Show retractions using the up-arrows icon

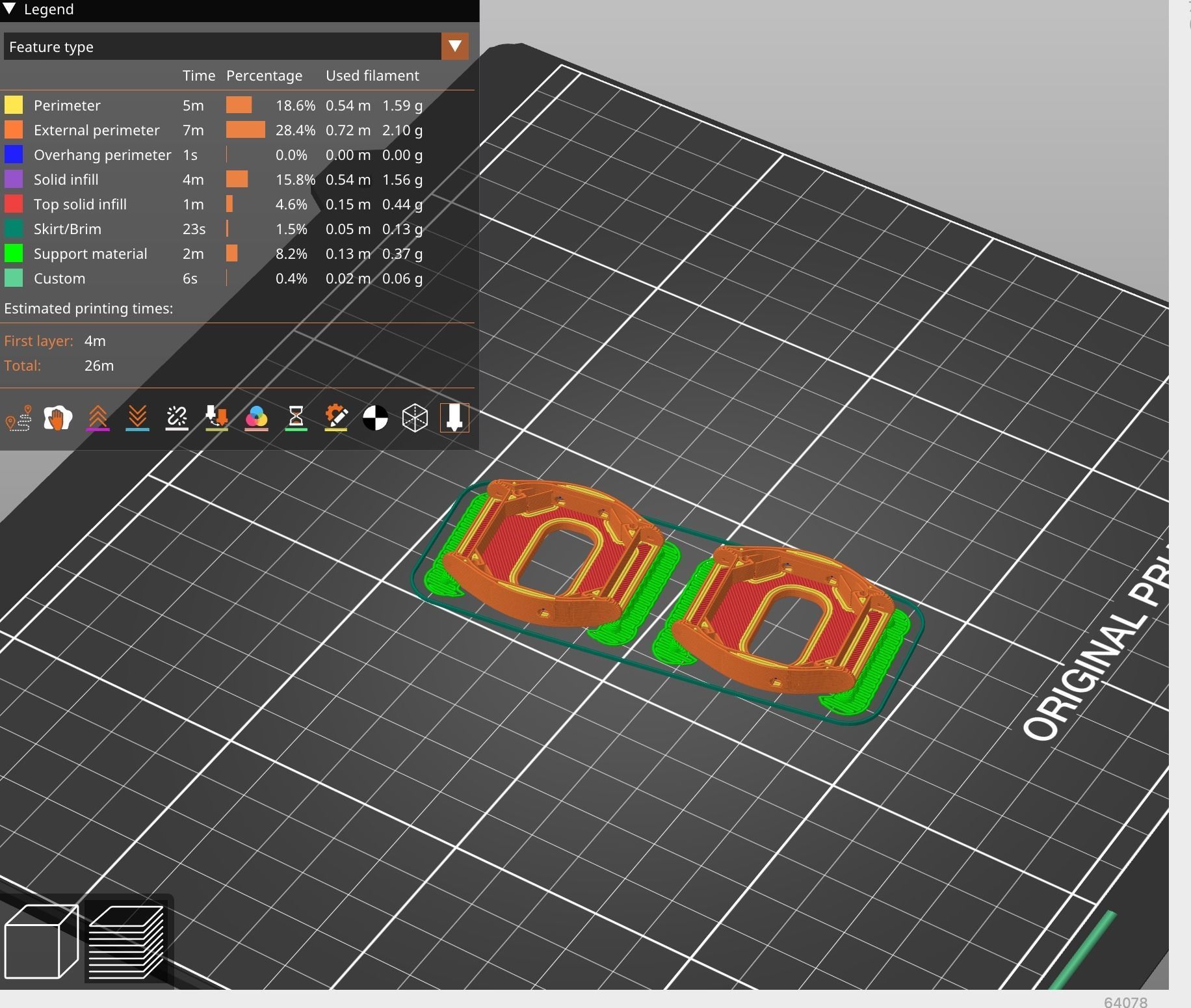98,418
